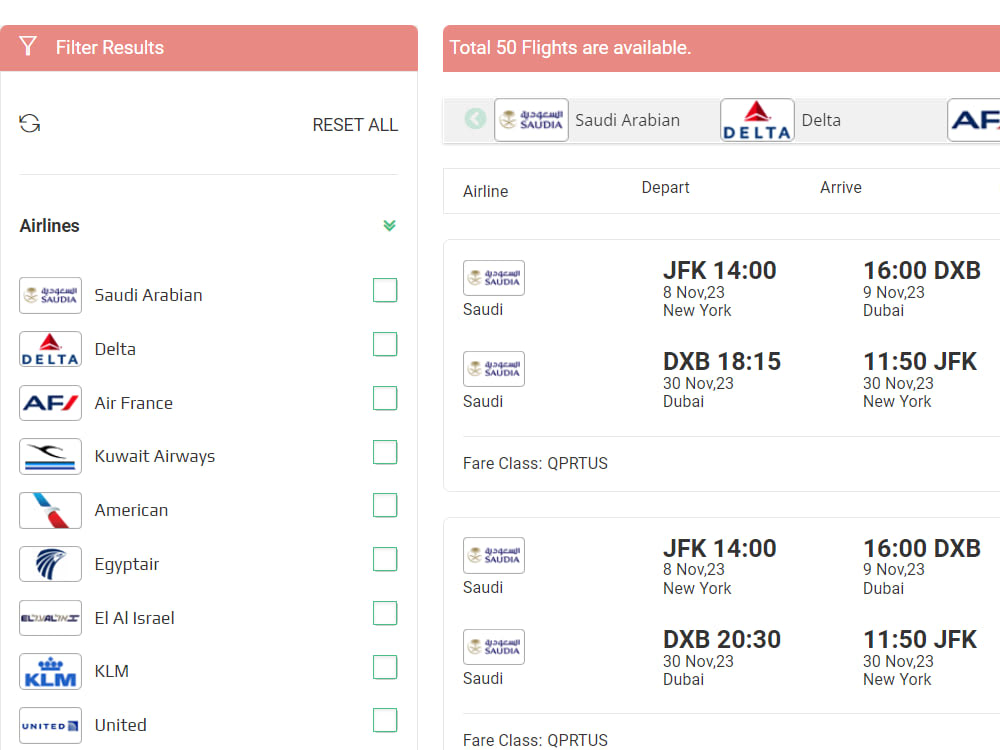Click the Depart column header
The image size is (1000, 750).
tap(665, 188)
